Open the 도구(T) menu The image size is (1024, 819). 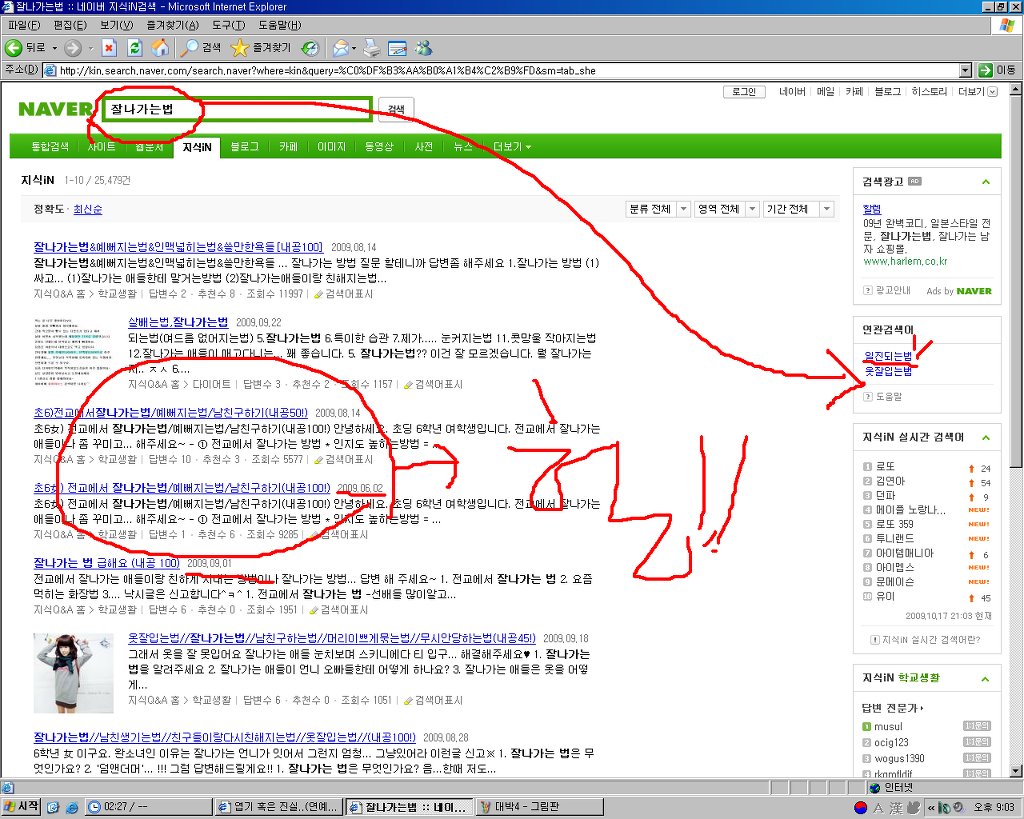pyautogui.click(x=229, y=25)
